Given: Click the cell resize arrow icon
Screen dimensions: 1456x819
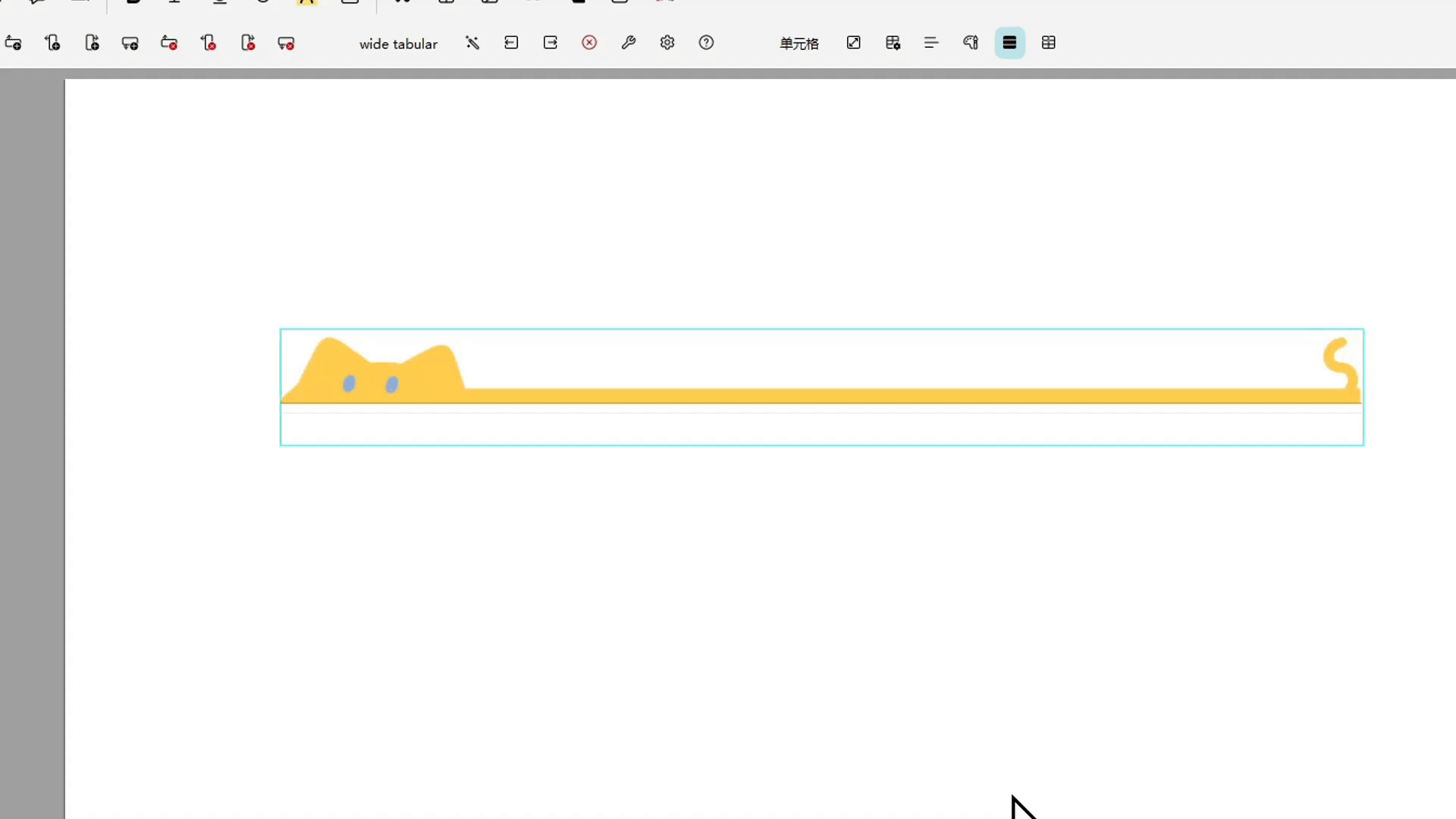Looking at the screenshot, I should coord(853,43).
